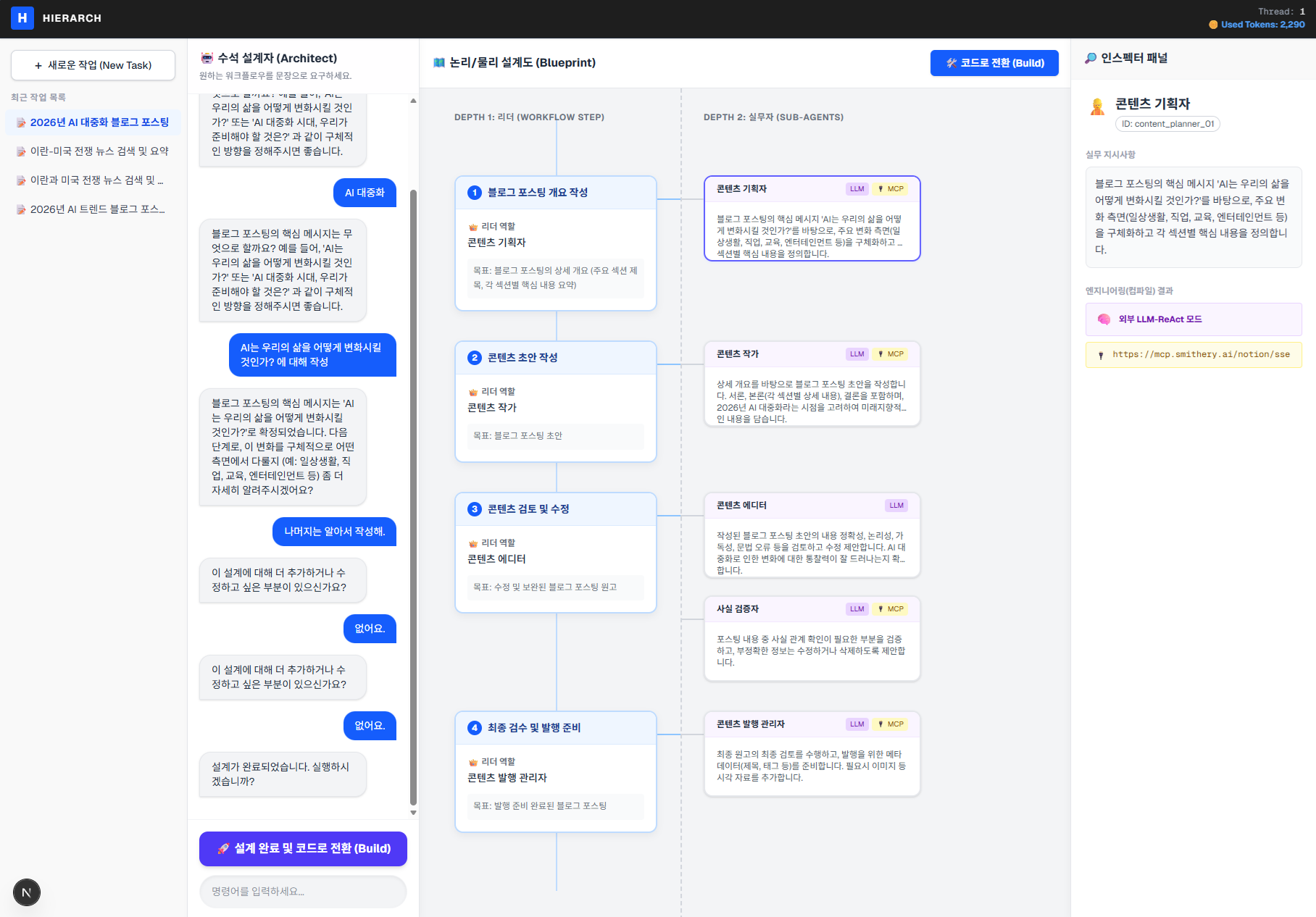Click MCP tag on 사실 검증자 card
Image resolution: width=1316 pixels, height=917 pixels.
pyautogui.click(x=891, y=609)
